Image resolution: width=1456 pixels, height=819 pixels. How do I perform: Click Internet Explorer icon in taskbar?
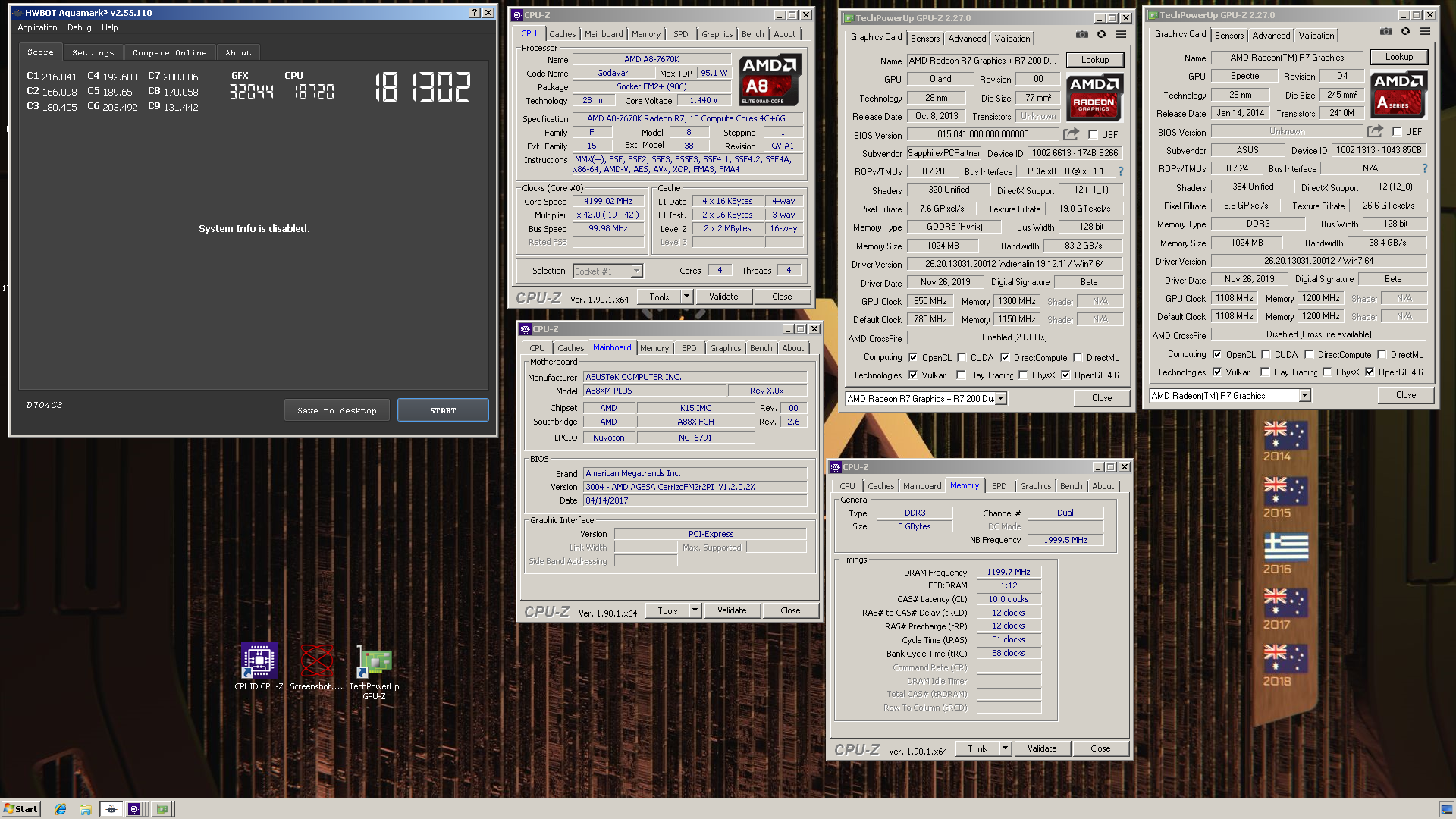[x=61, y=809]
